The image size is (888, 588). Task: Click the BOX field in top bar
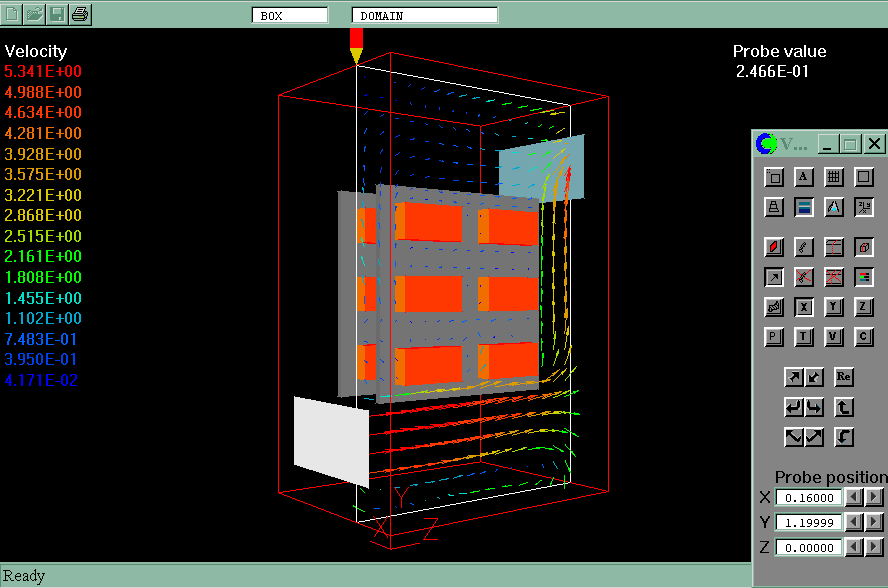click(289, 15)
